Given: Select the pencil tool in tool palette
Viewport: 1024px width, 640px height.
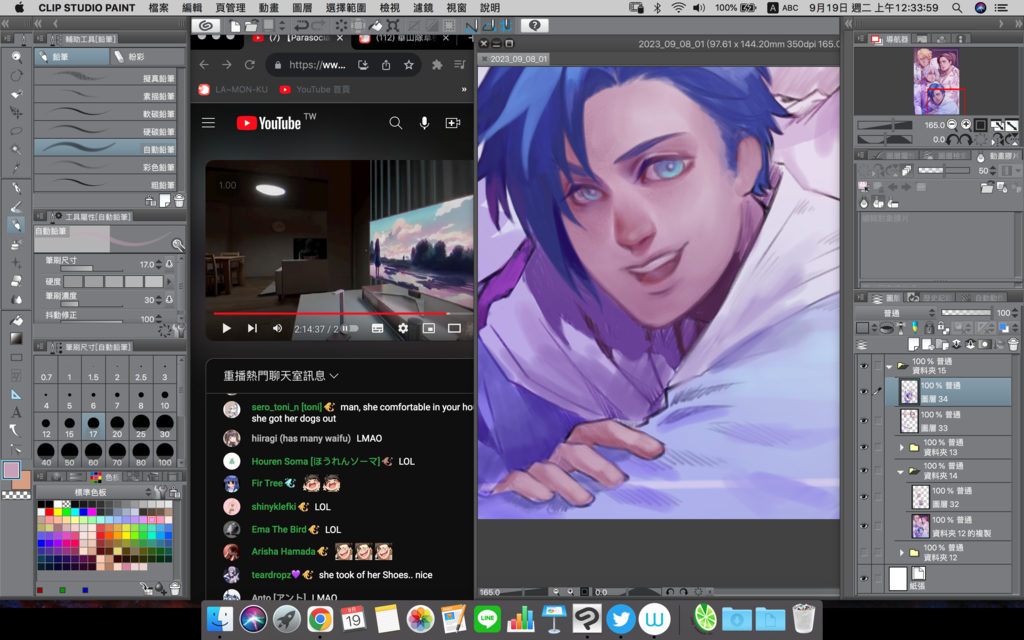Looking at the screenshot, I should click(x=16, y=225).
